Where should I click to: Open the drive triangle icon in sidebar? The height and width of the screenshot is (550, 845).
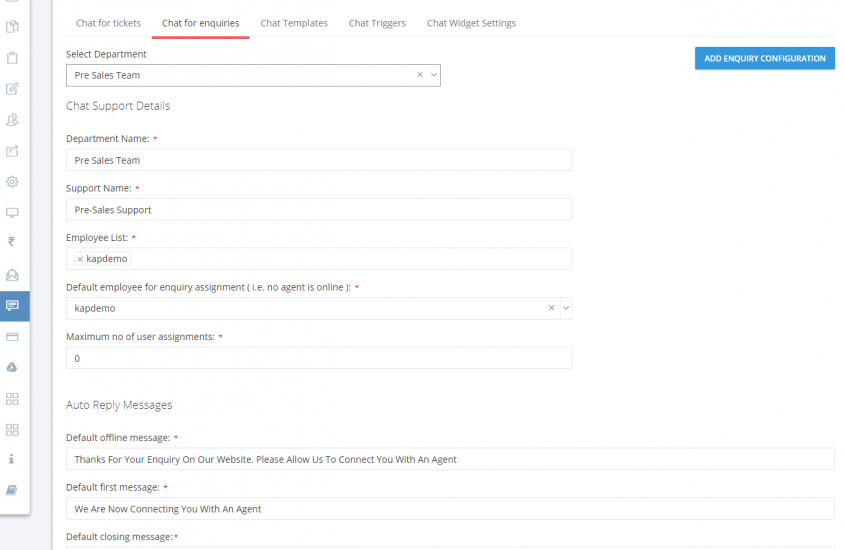[x=12, y=367]
